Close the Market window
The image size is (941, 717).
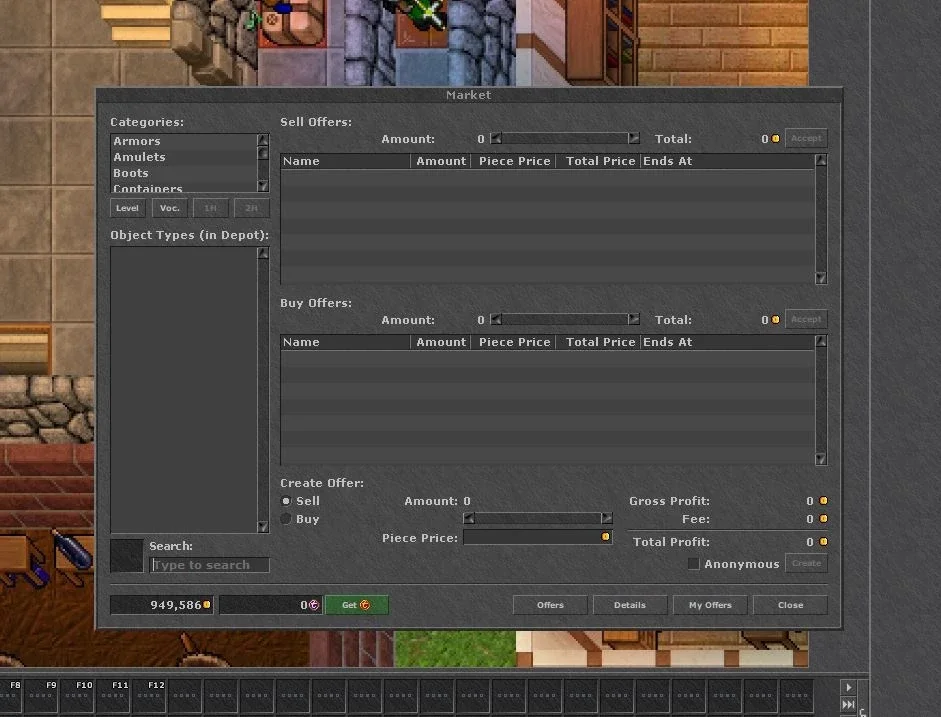tap(790, 605)
